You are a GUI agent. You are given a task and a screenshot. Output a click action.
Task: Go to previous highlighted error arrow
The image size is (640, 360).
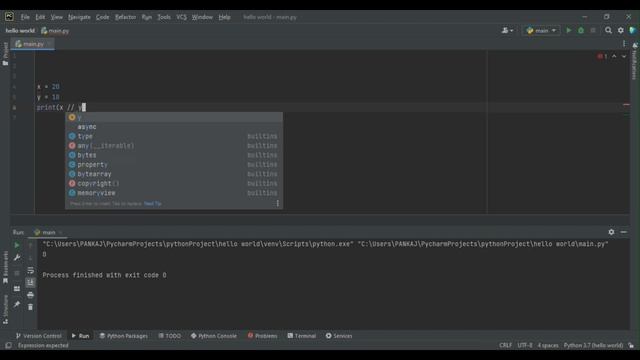click(614, 56)
